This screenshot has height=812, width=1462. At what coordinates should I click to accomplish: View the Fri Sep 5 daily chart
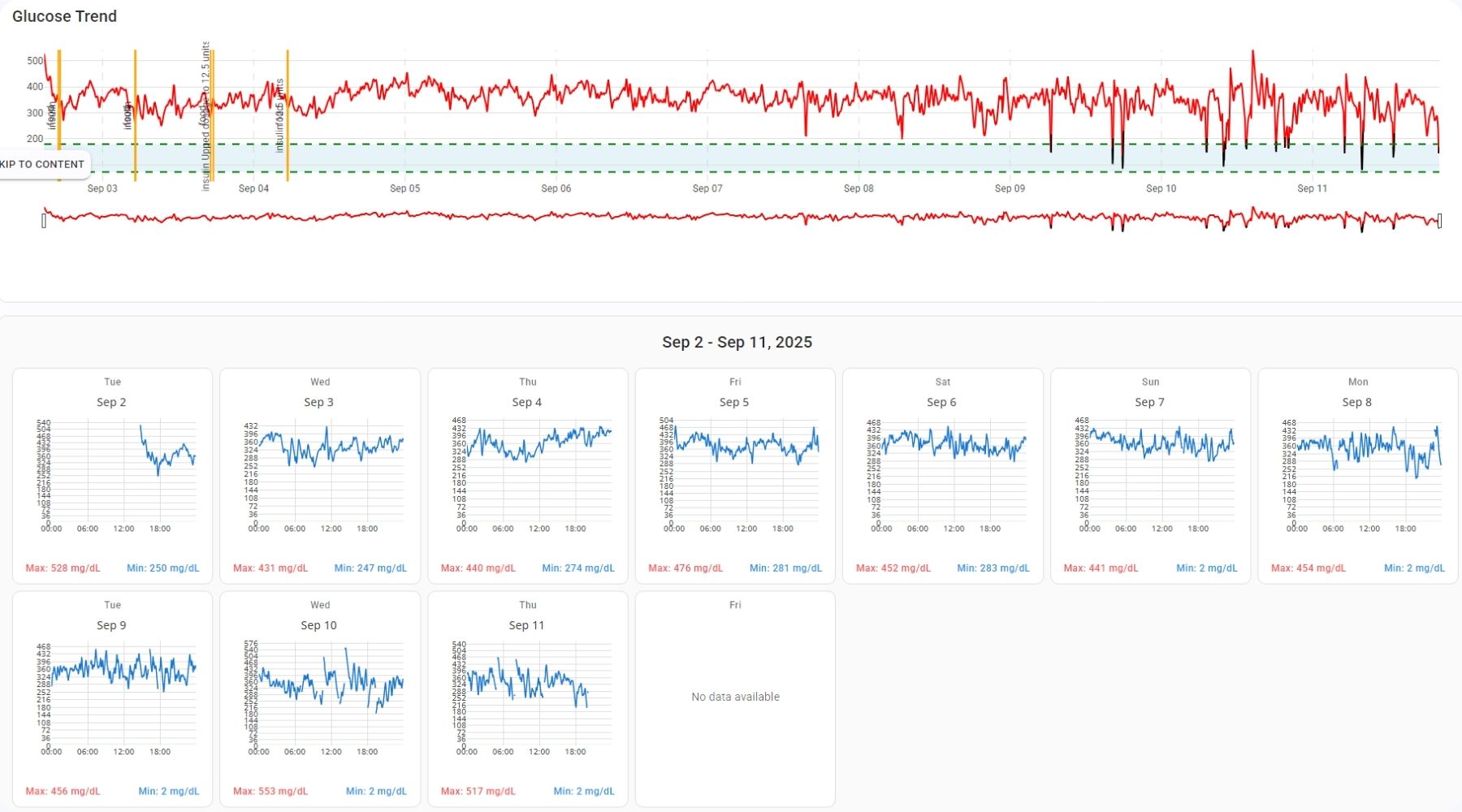coord(735,476)
